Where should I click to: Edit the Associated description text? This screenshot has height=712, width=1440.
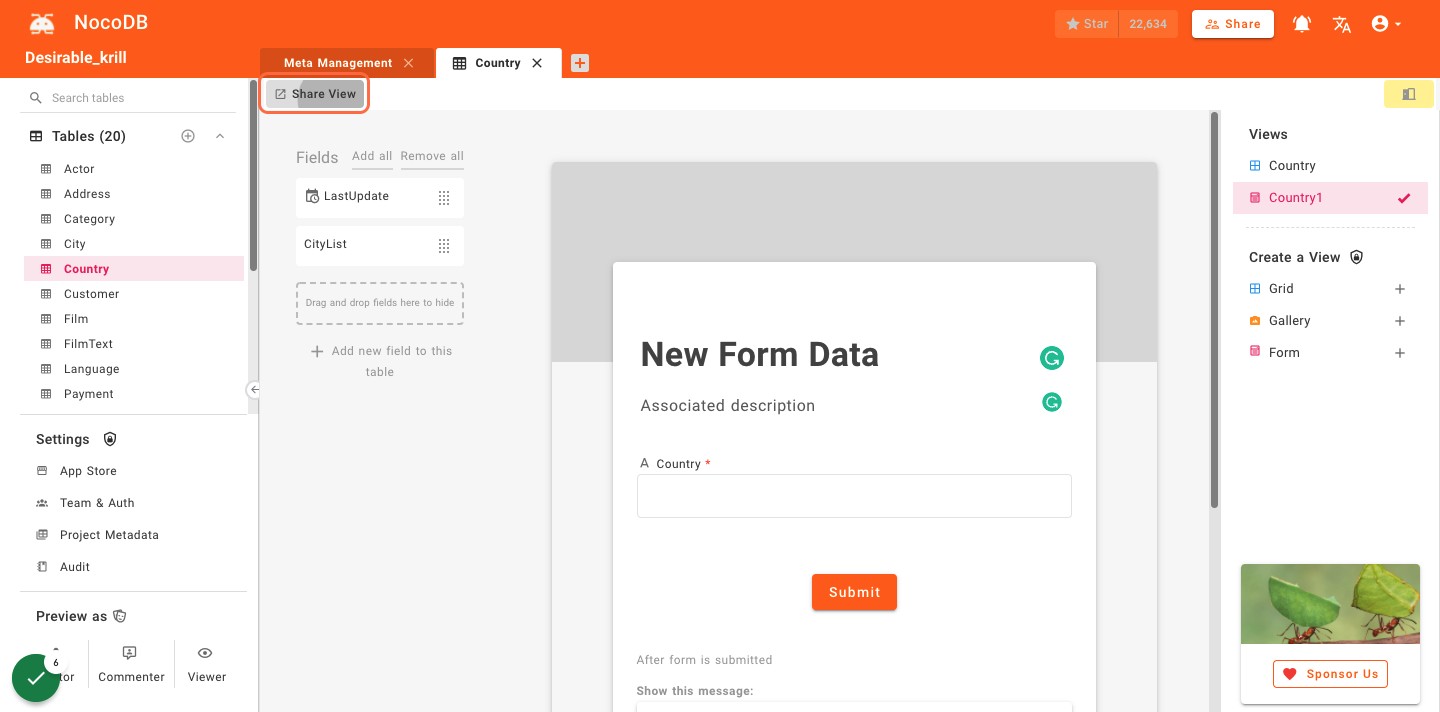[728, 406]
